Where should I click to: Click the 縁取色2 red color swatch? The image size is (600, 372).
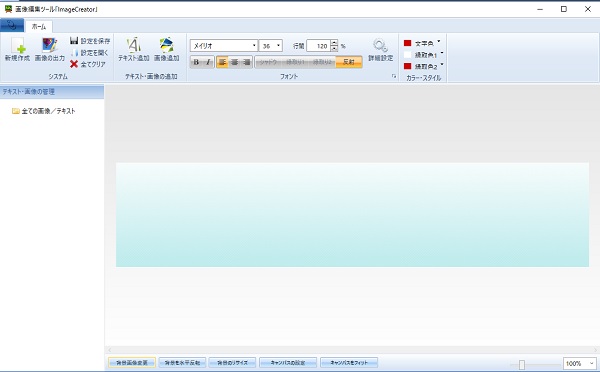click(408, 66)
